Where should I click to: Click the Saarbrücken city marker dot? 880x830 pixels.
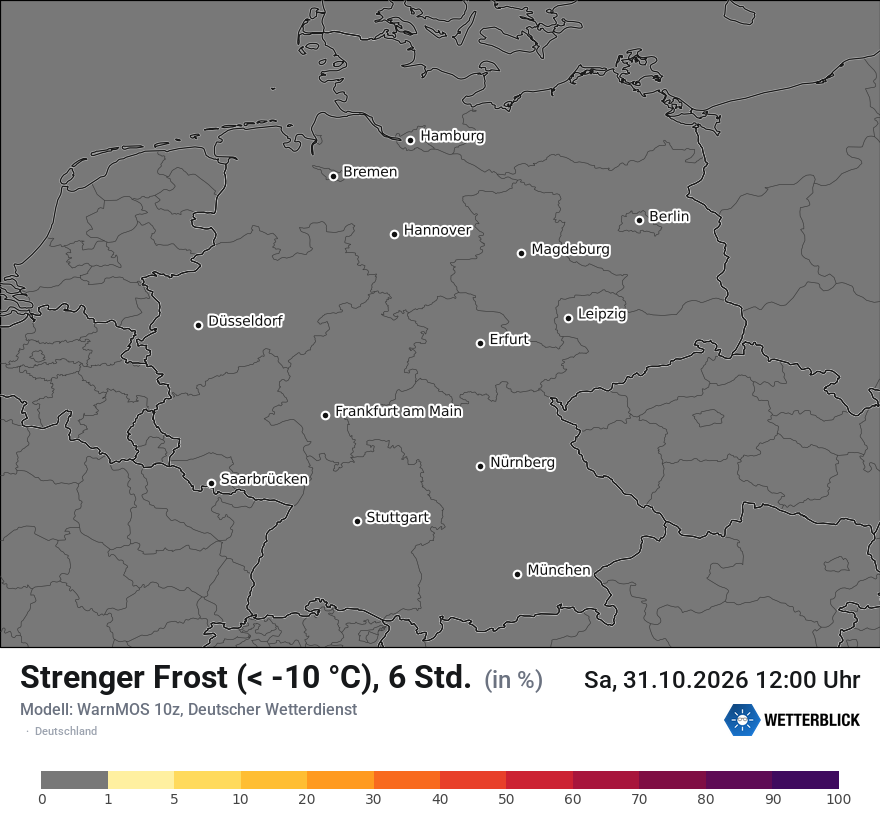coord(212,483)
